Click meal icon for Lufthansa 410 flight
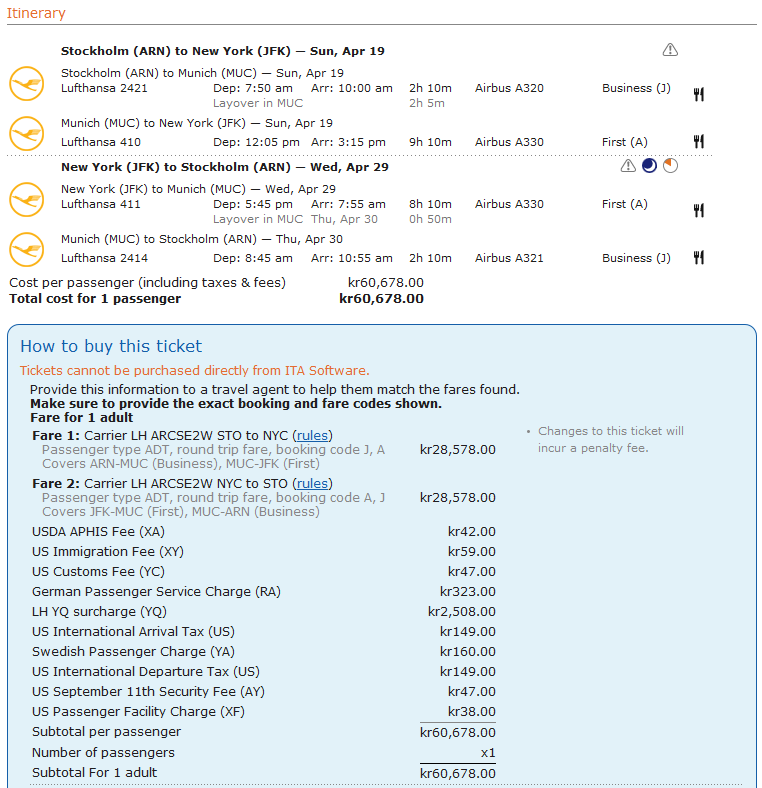 click(699, 142)
